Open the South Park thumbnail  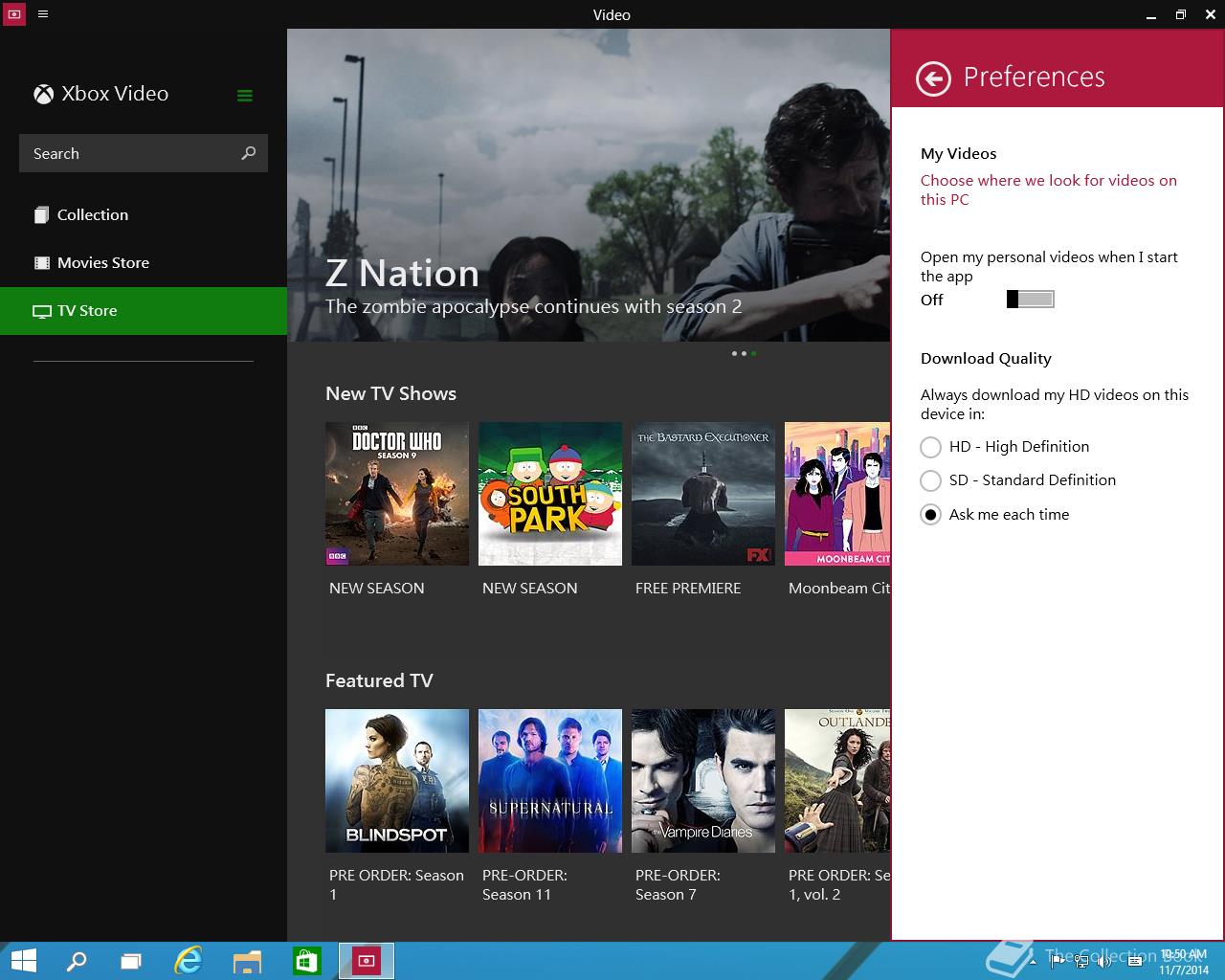pos(550,494)
